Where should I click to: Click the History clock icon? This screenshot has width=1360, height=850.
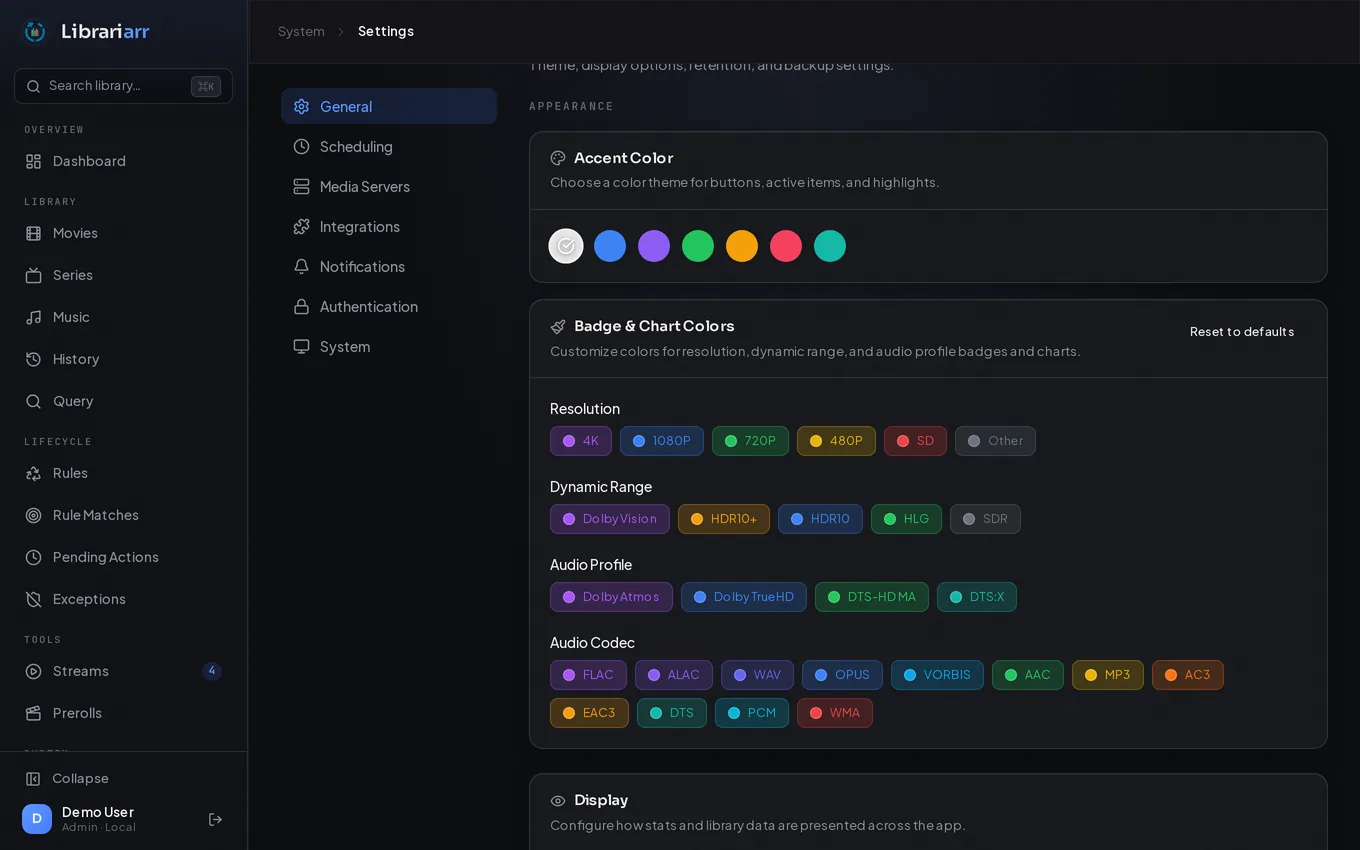point(33,359)
